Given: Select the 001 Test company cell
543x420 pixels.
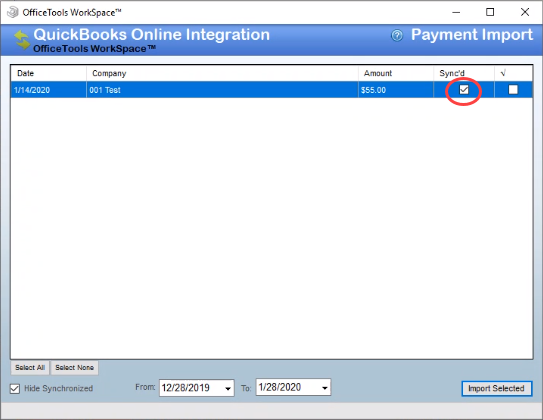Looking at the screenshot, I should [x=222, y=90].
